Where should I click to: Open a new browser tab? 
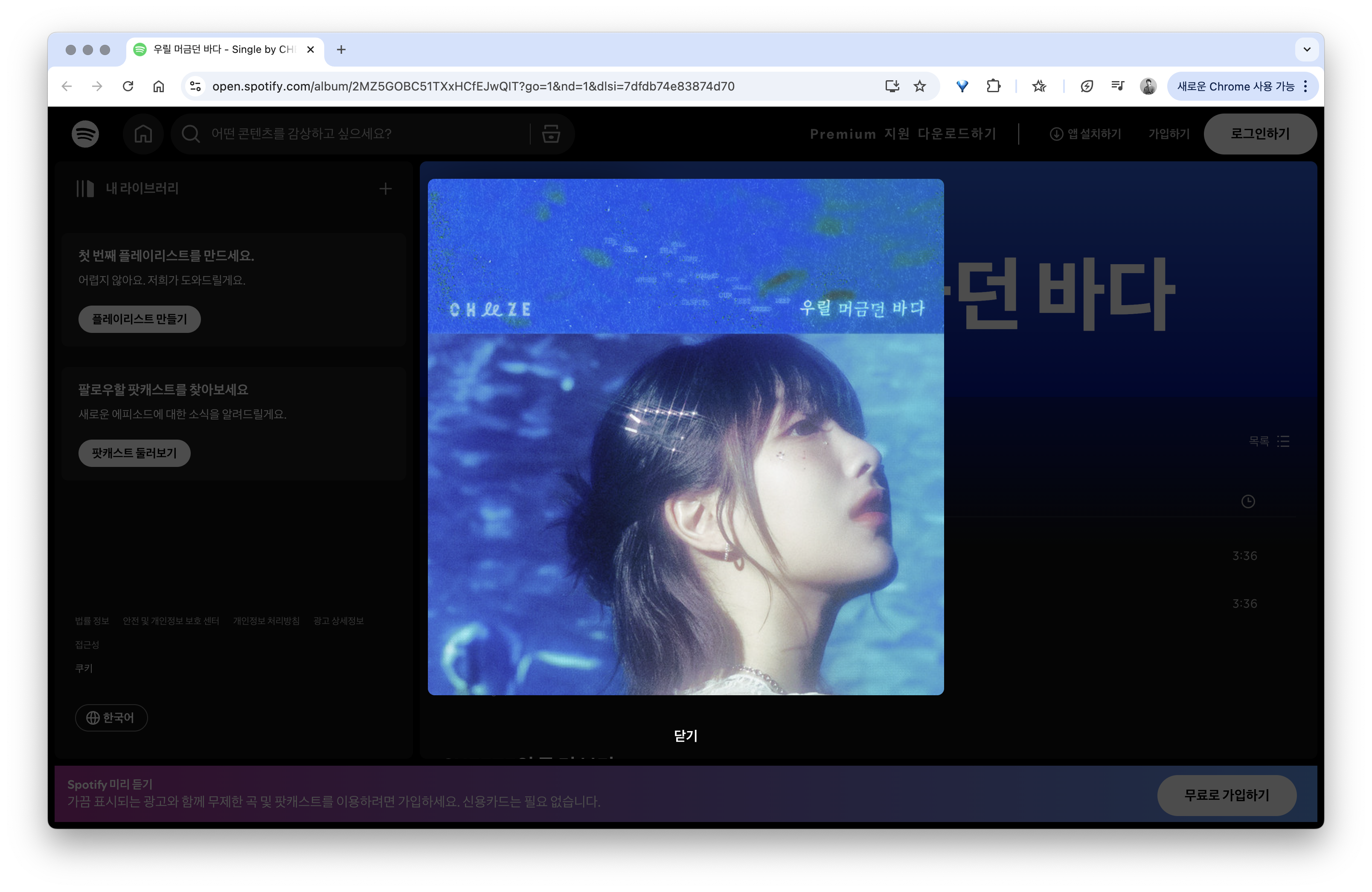(x=341, y=50)
